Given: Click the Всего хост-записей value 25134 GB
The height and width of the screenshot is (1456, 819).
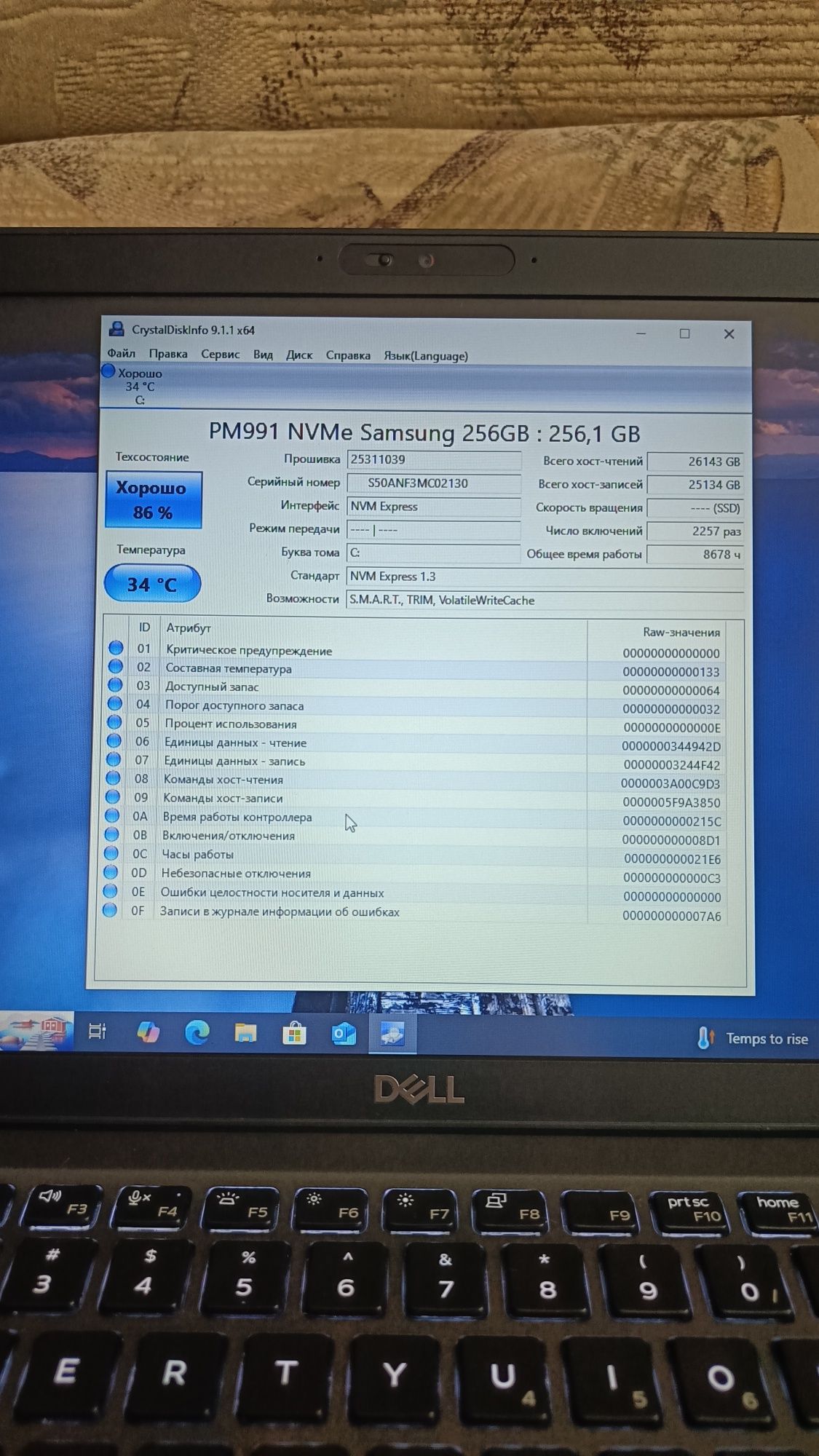Looking at the screenshot, I should coord(695,485).
